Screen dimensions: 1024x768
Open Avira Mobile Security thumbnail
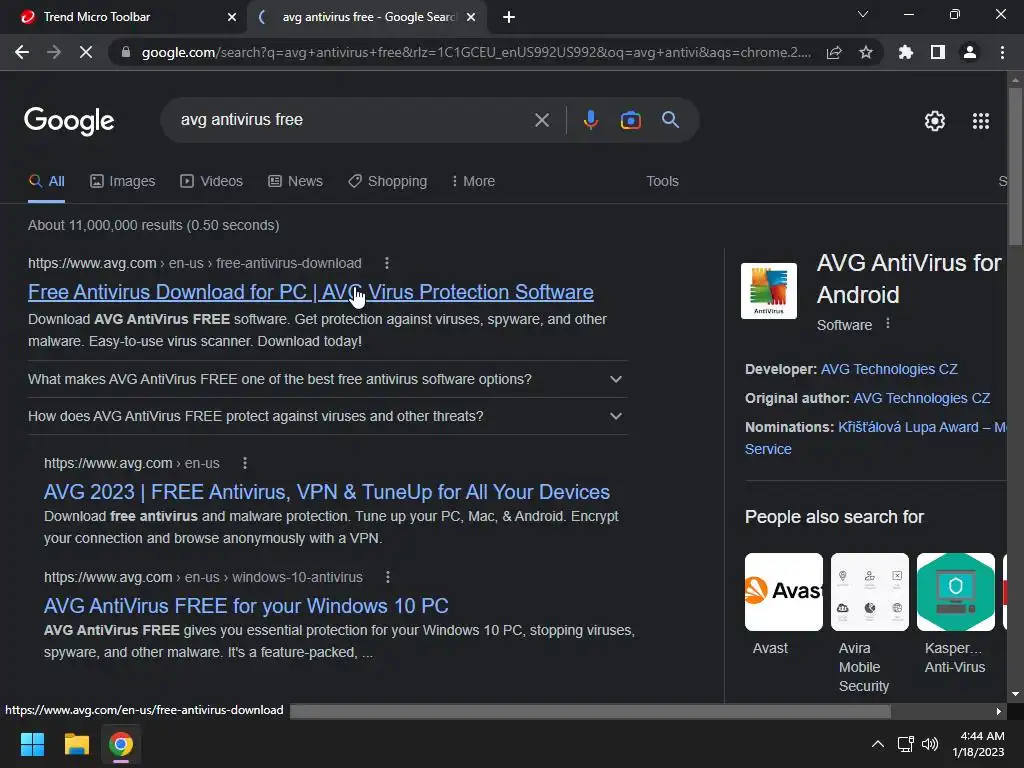(x=869, y=592)
